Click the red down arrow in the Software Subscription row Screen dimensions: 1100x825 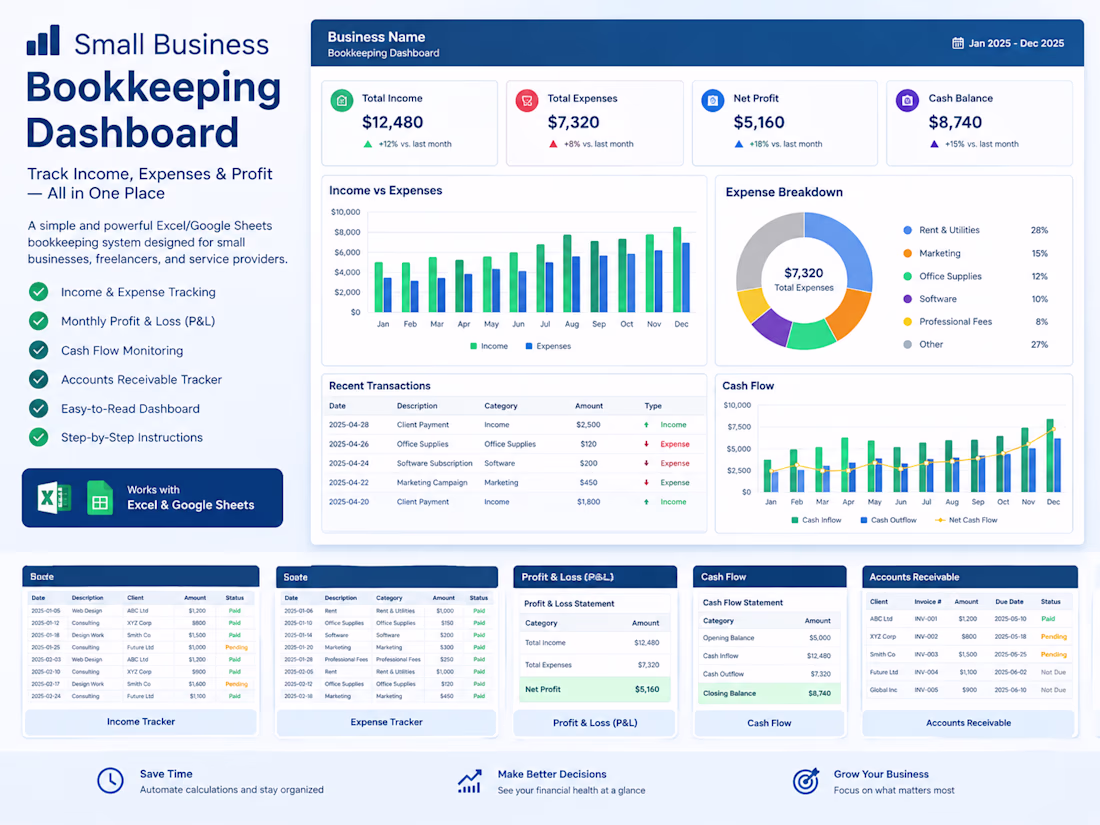pyautogui.click(x=646, y=464)
